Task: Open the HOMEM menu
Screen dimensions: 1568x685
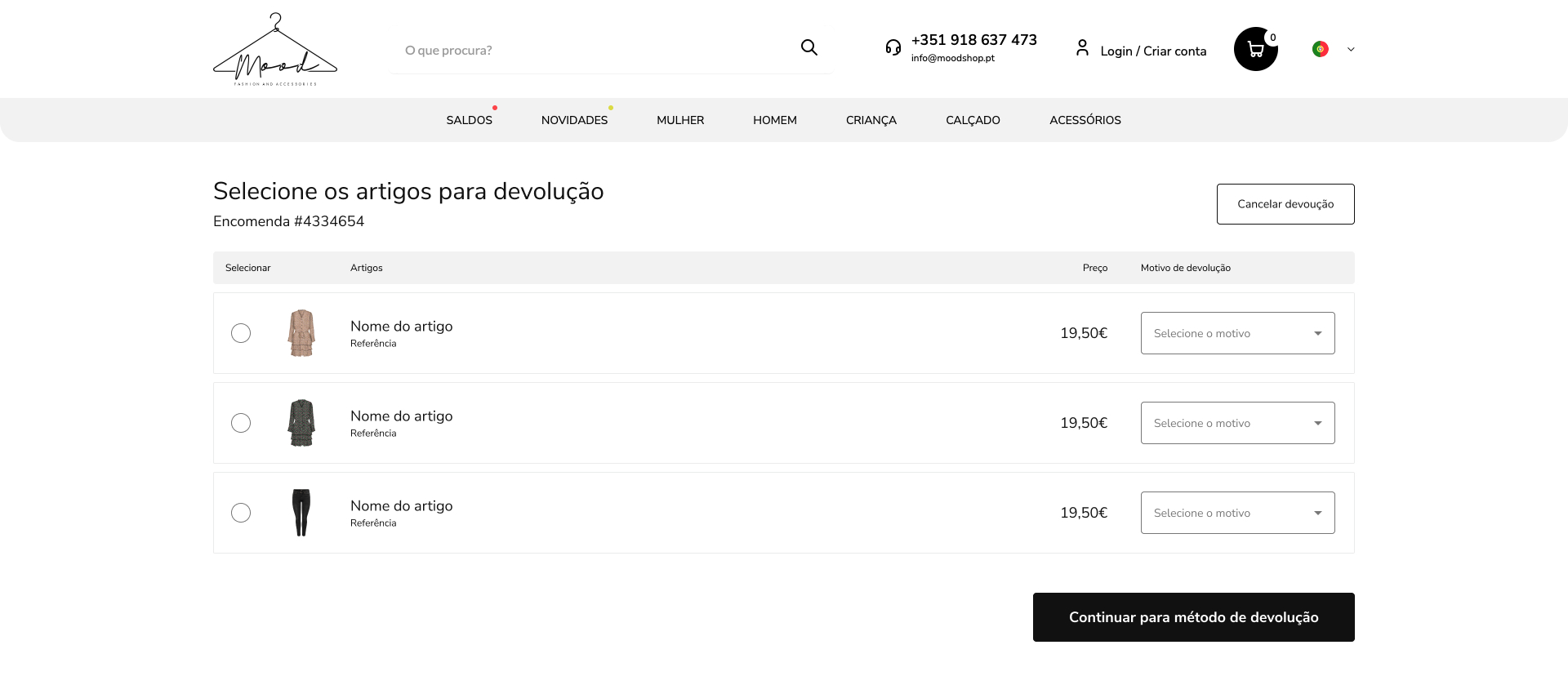Action: 775,120
